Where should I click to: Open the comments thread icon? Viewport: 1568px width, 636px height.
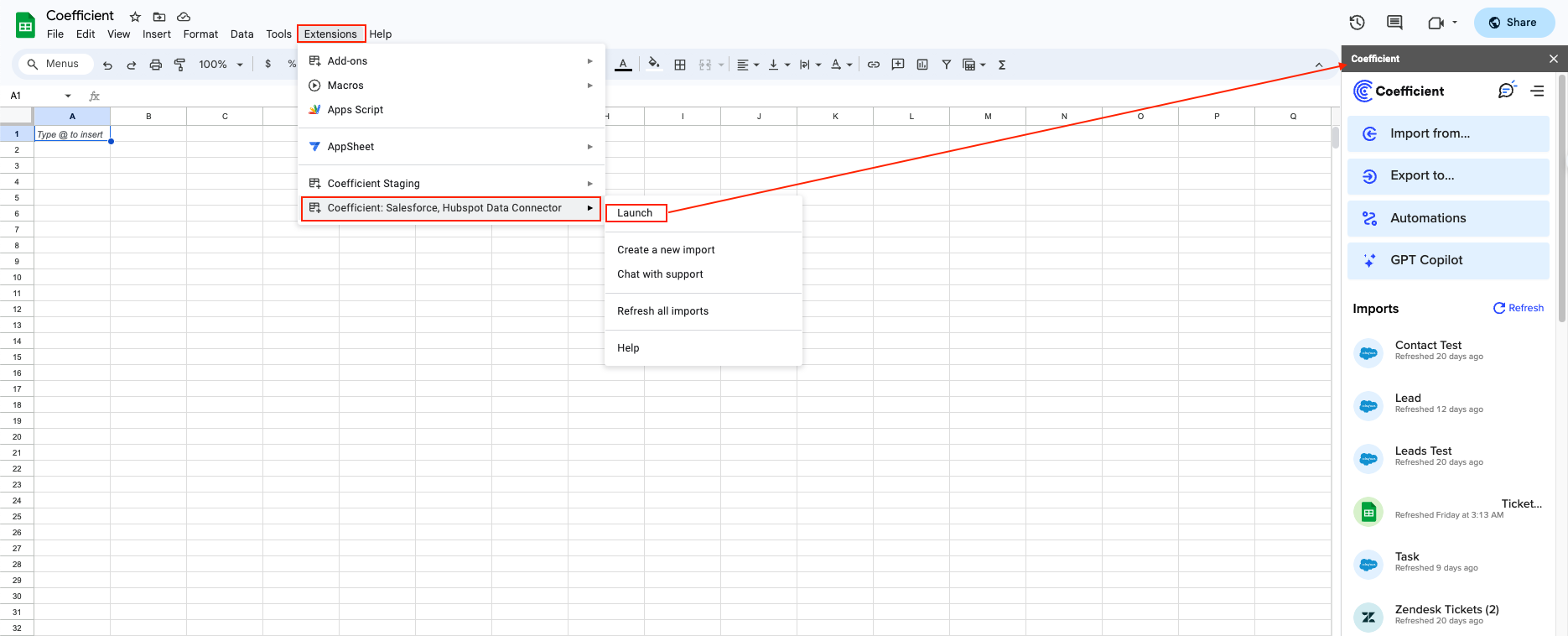coord(1395,23)
